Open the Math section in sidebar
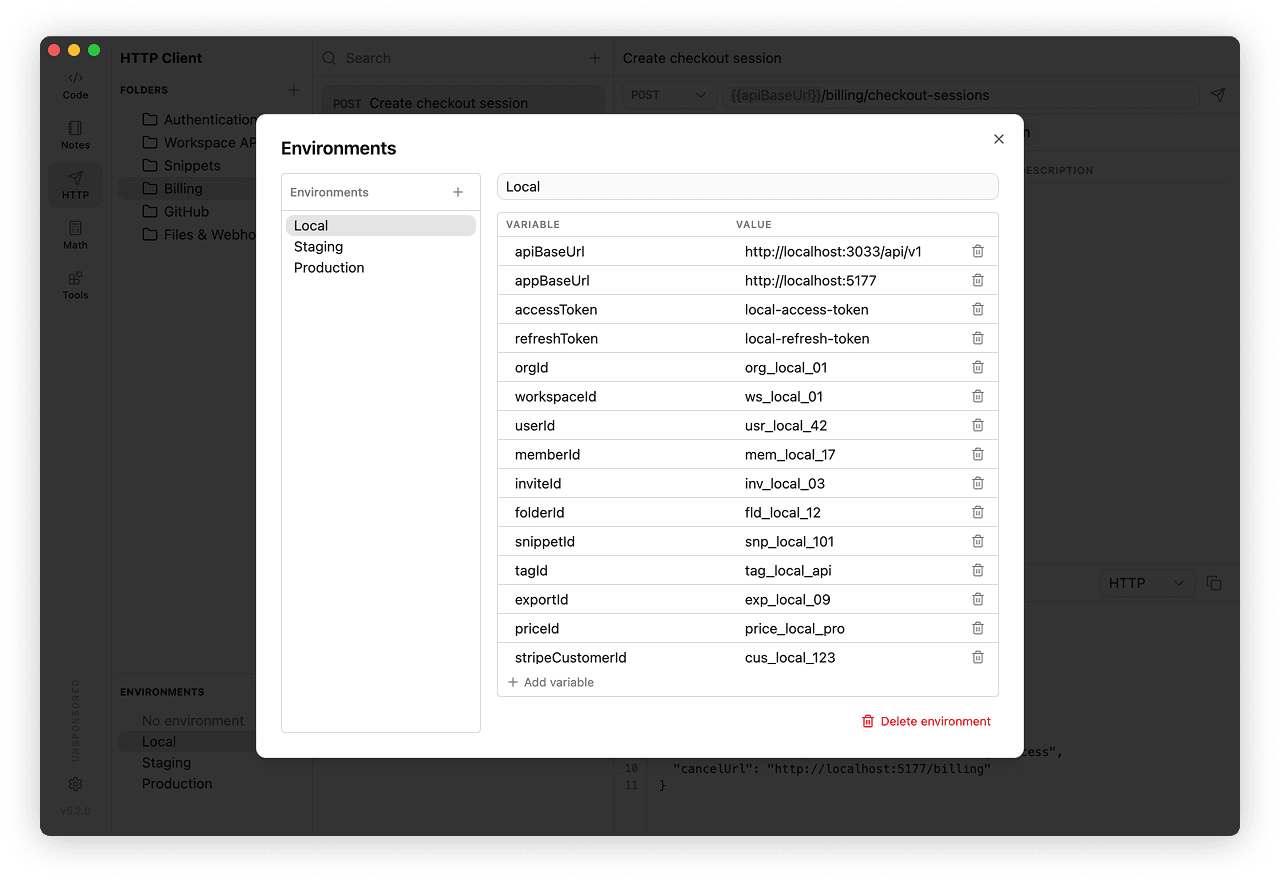Viewport: 1280px width, 880px height. pos(75,235)
